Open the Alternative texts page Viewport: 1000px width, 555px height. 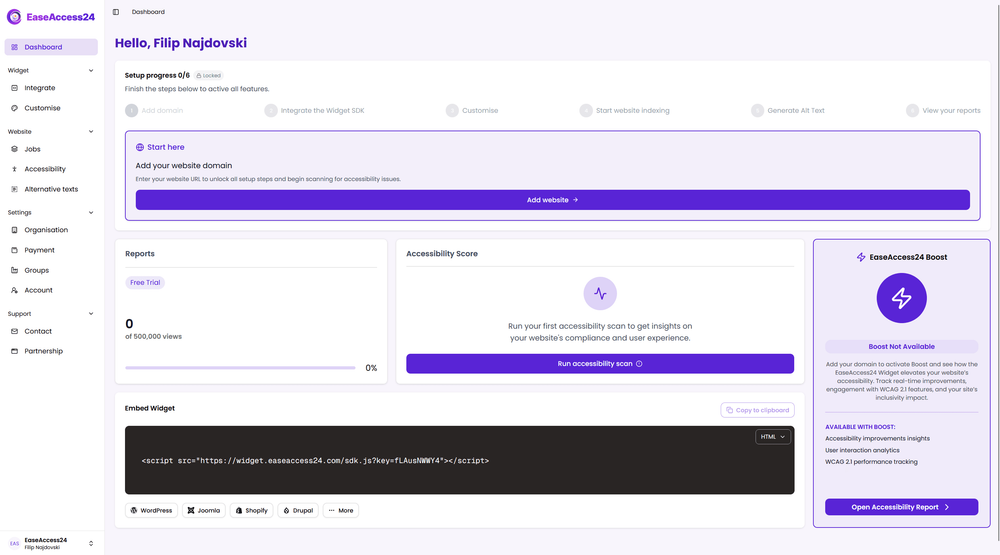(51, 189)
